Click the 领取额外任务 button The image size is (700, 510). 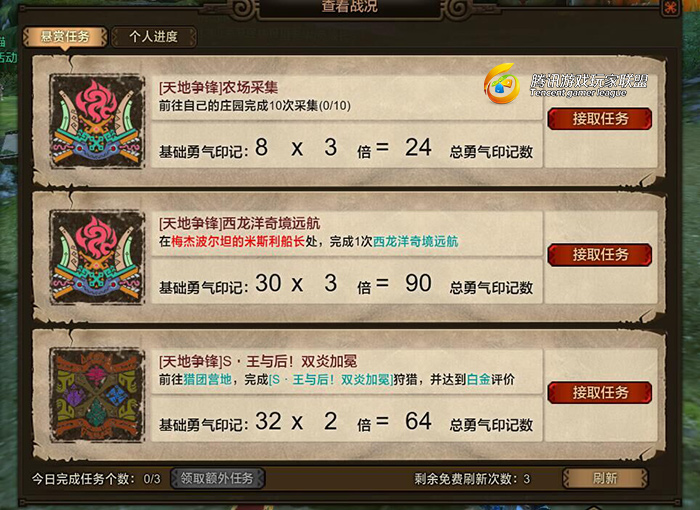point(217,478)
